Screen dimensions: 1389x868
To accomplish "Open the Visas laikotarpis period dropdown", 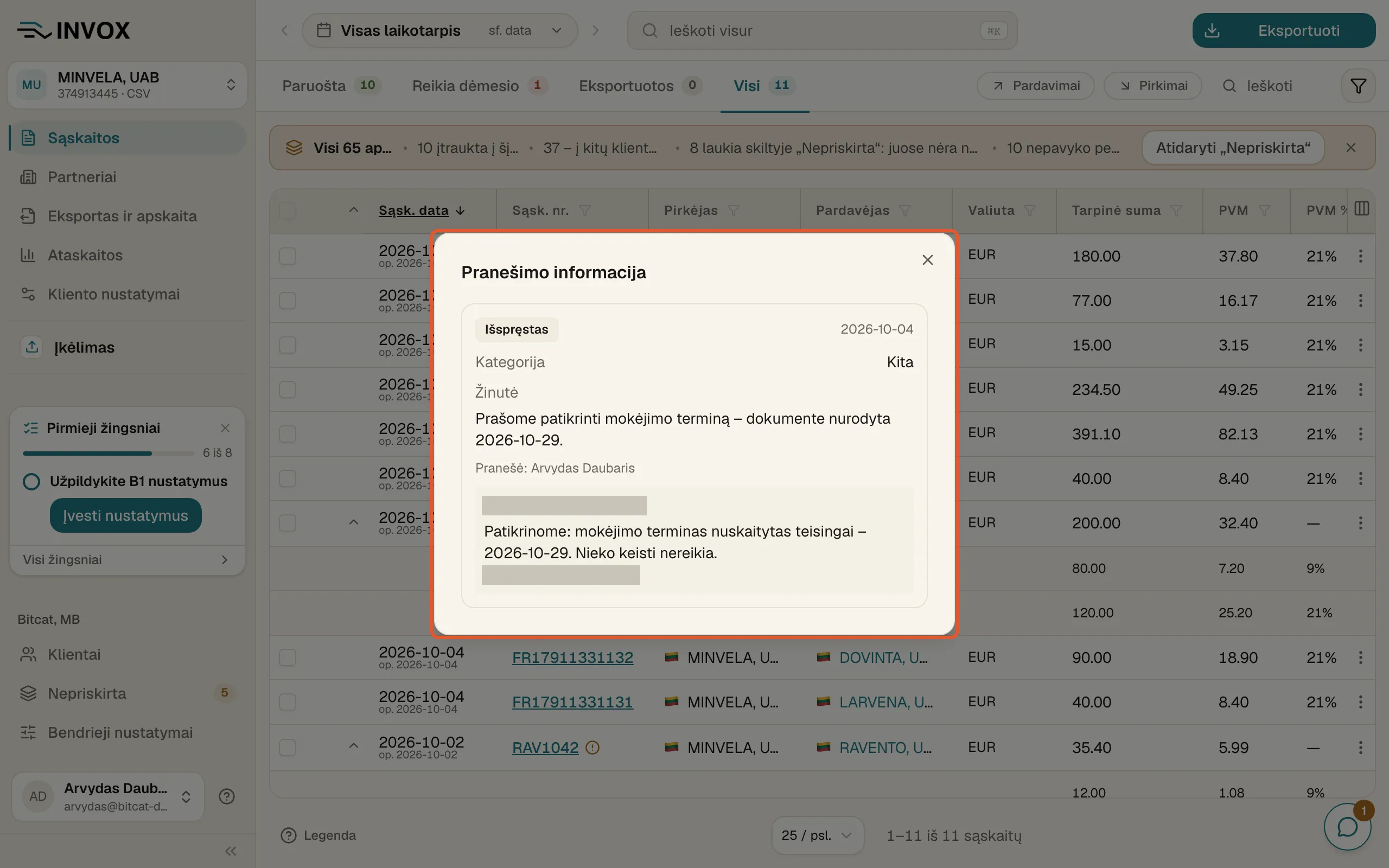I will [439, 30].
